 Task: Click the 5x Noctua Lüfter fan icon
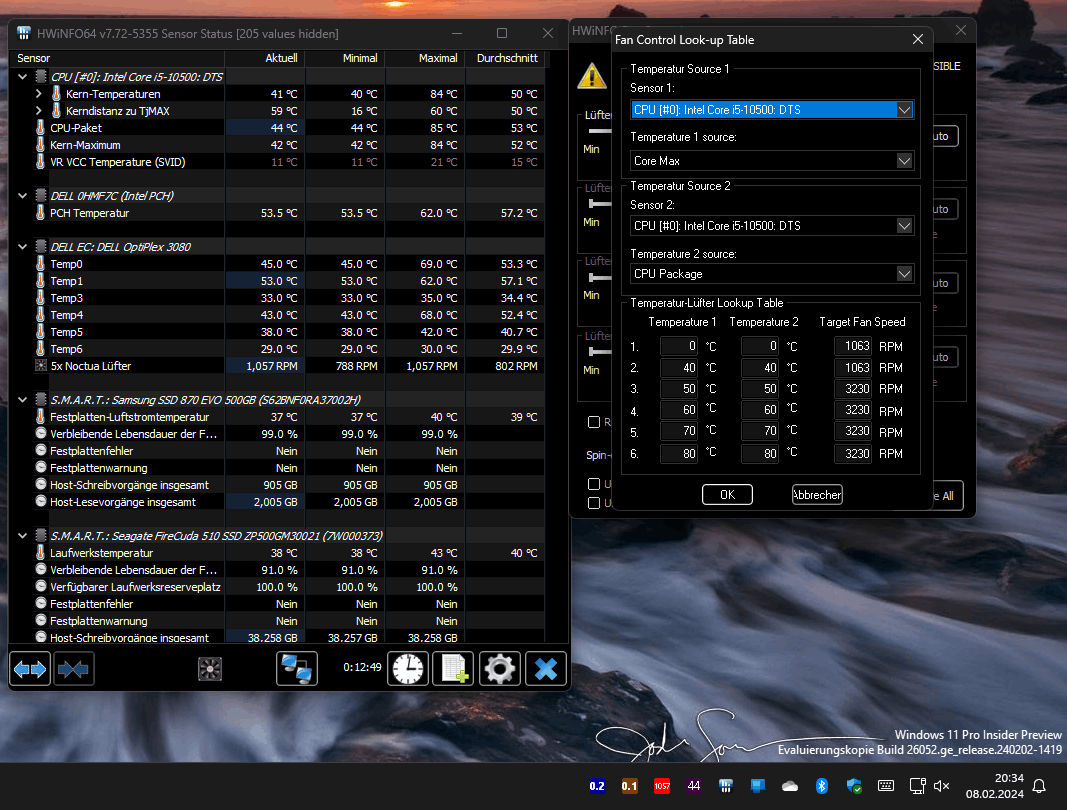coord(41,366)
